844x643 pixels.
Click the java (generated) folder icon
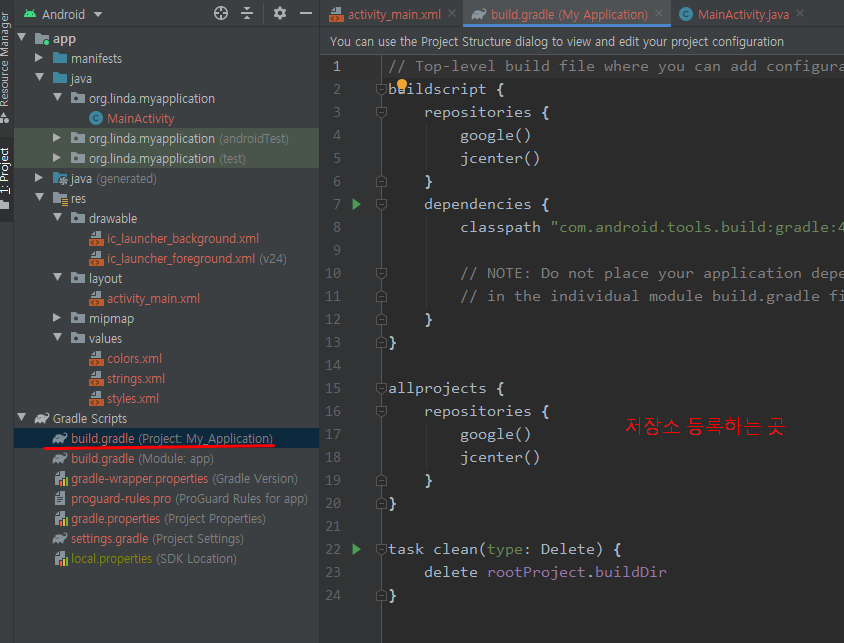point(60,178)
